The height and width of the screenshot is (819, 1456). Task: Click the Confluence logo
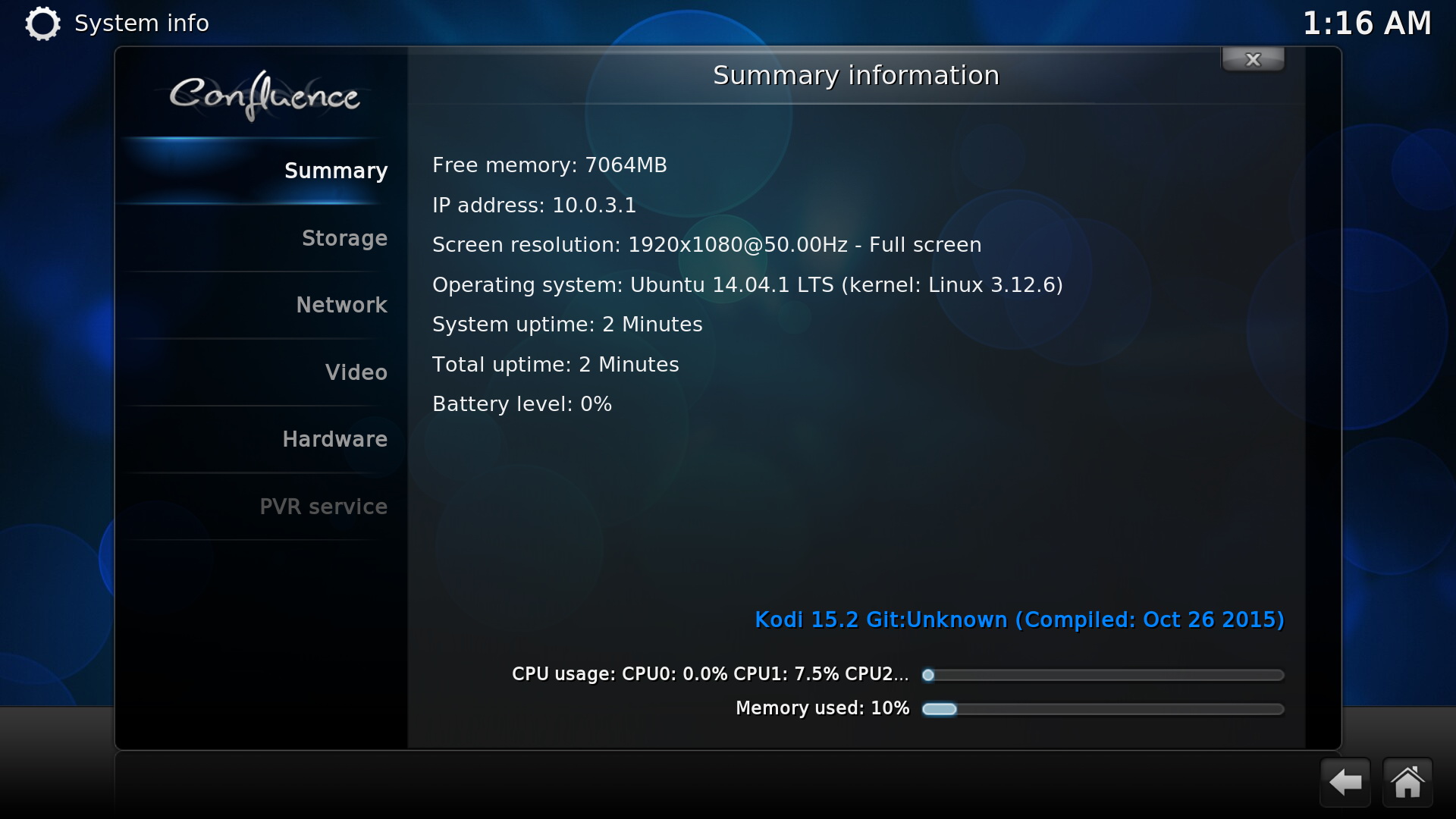click(x=264, y=96)
